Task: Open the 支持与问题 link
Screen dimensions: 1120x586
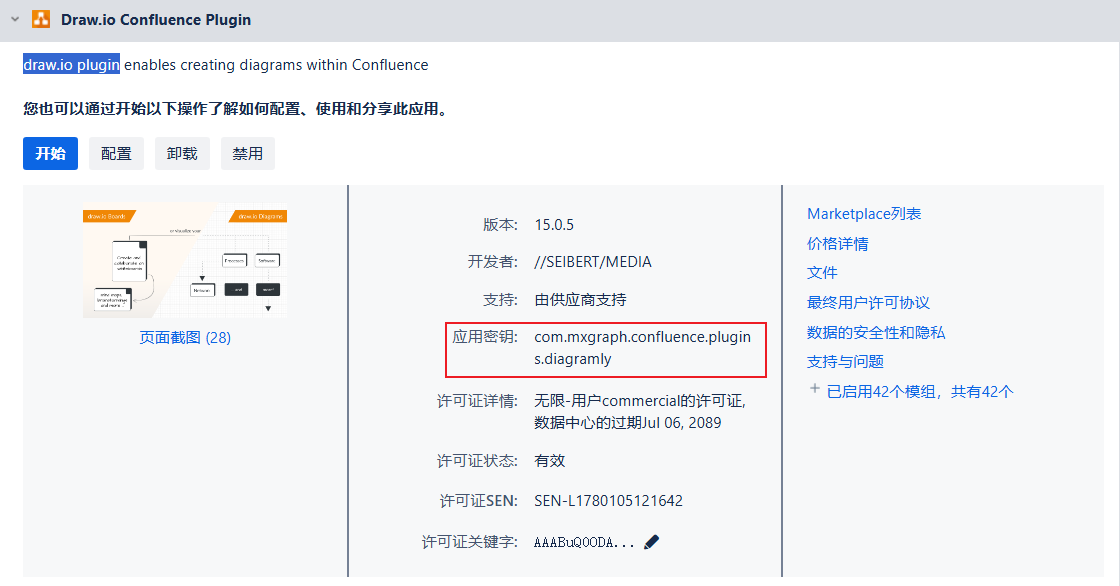Action: coord(845,362)
